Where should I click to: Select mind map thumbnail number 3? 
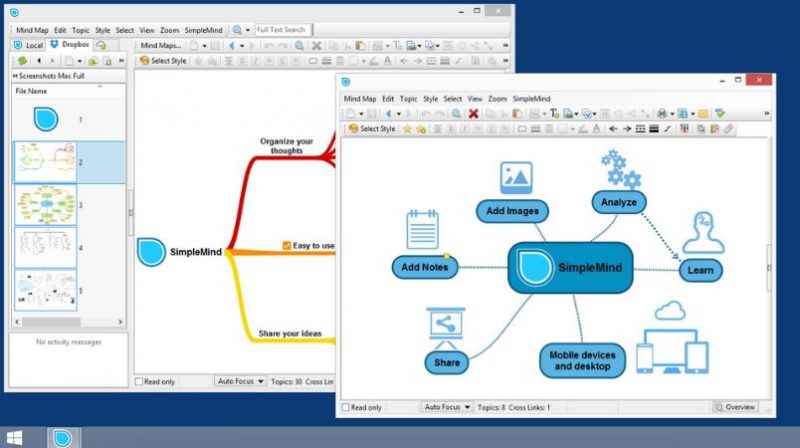coord(45,205)
